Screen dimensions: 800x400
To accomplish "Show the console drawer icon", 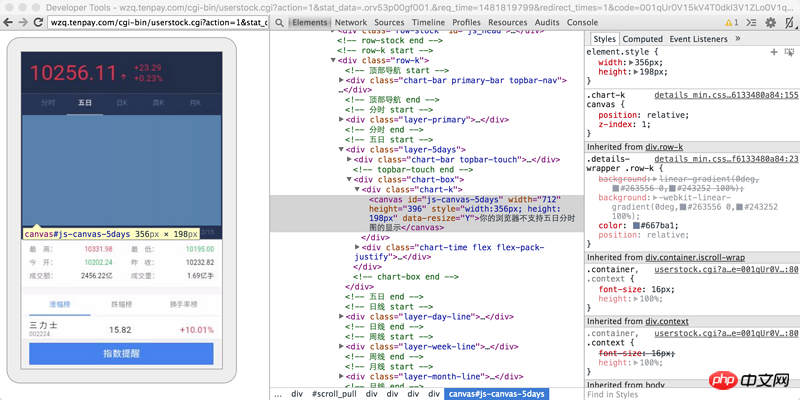I will [751, 22].
